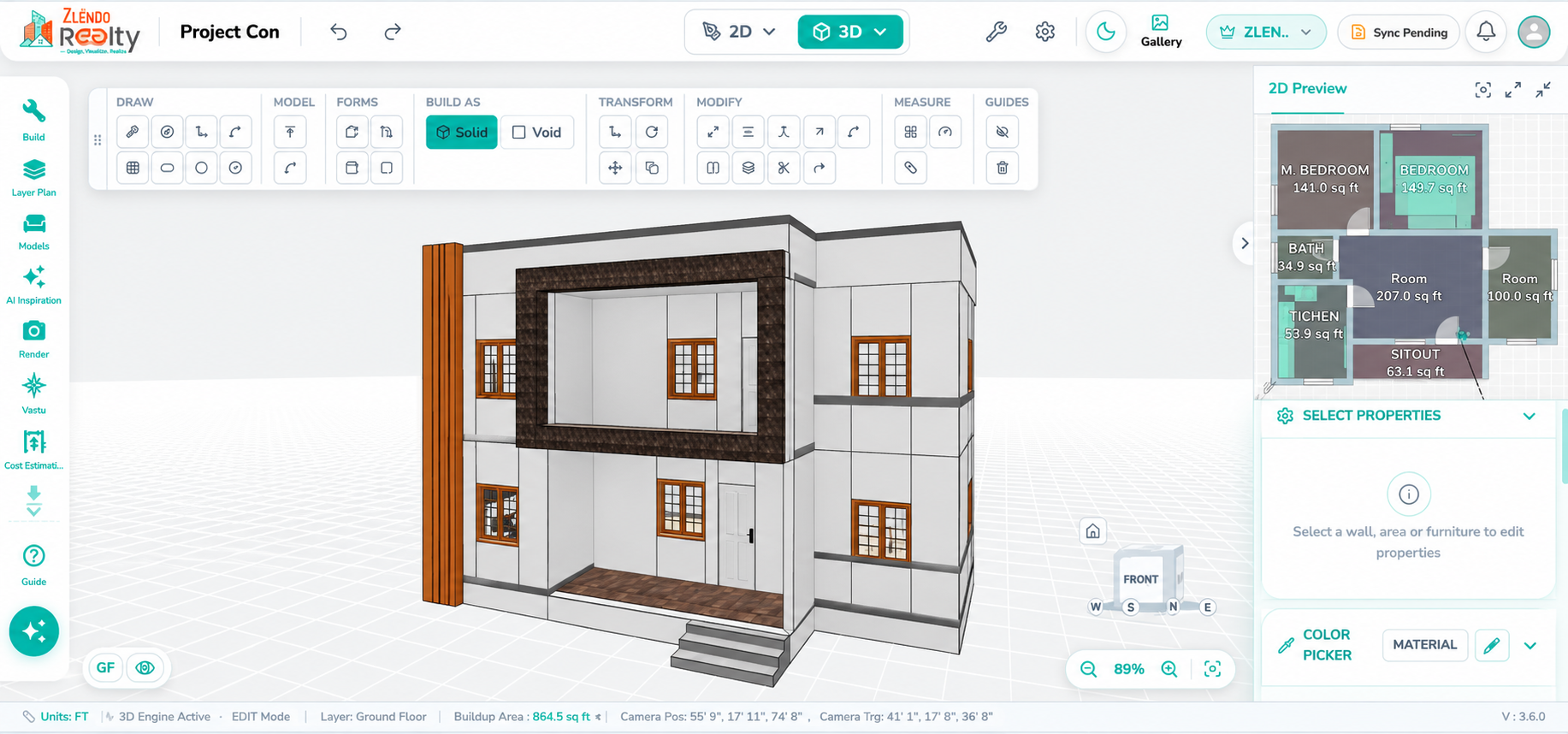
Task: Open the 3D view mode dropdown
Action: (x=850, y=32)
